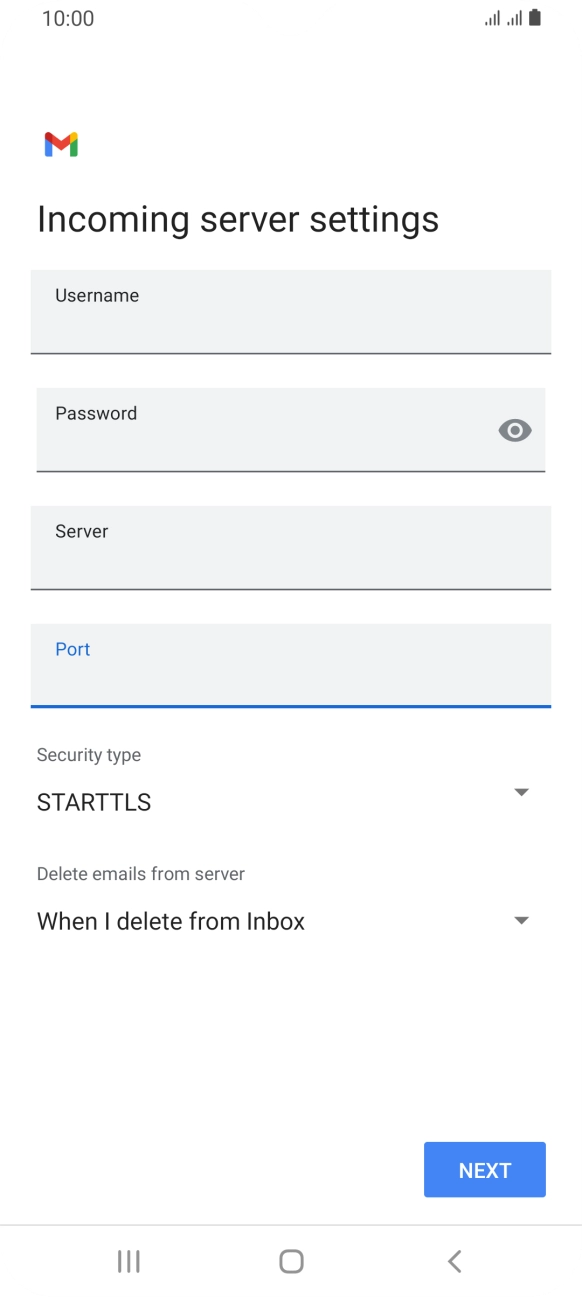This screenshot has height=1297, width=582.
Task: Hide the password using the eye toggle
Action: tap(514, 430)
